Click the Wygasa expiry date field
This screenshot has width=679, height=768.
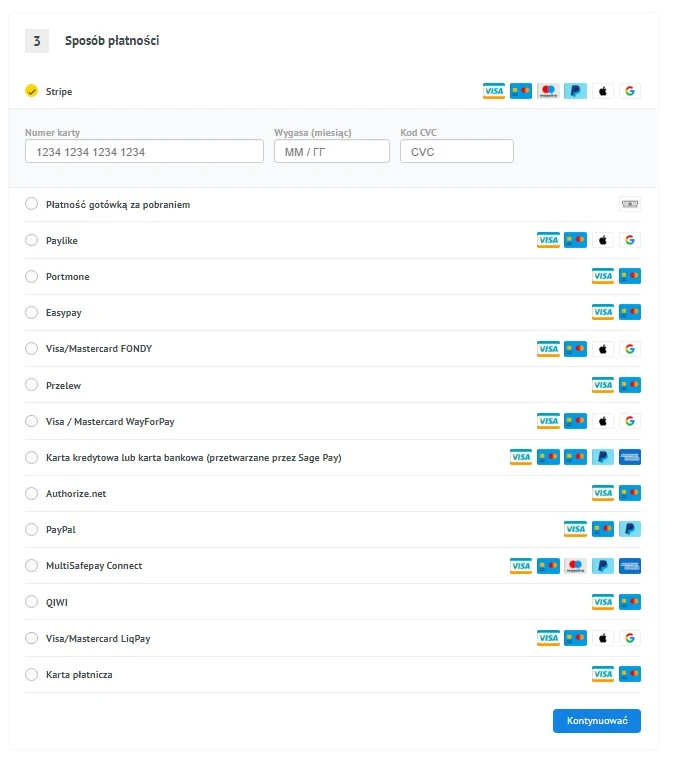(x=331, y=151)
